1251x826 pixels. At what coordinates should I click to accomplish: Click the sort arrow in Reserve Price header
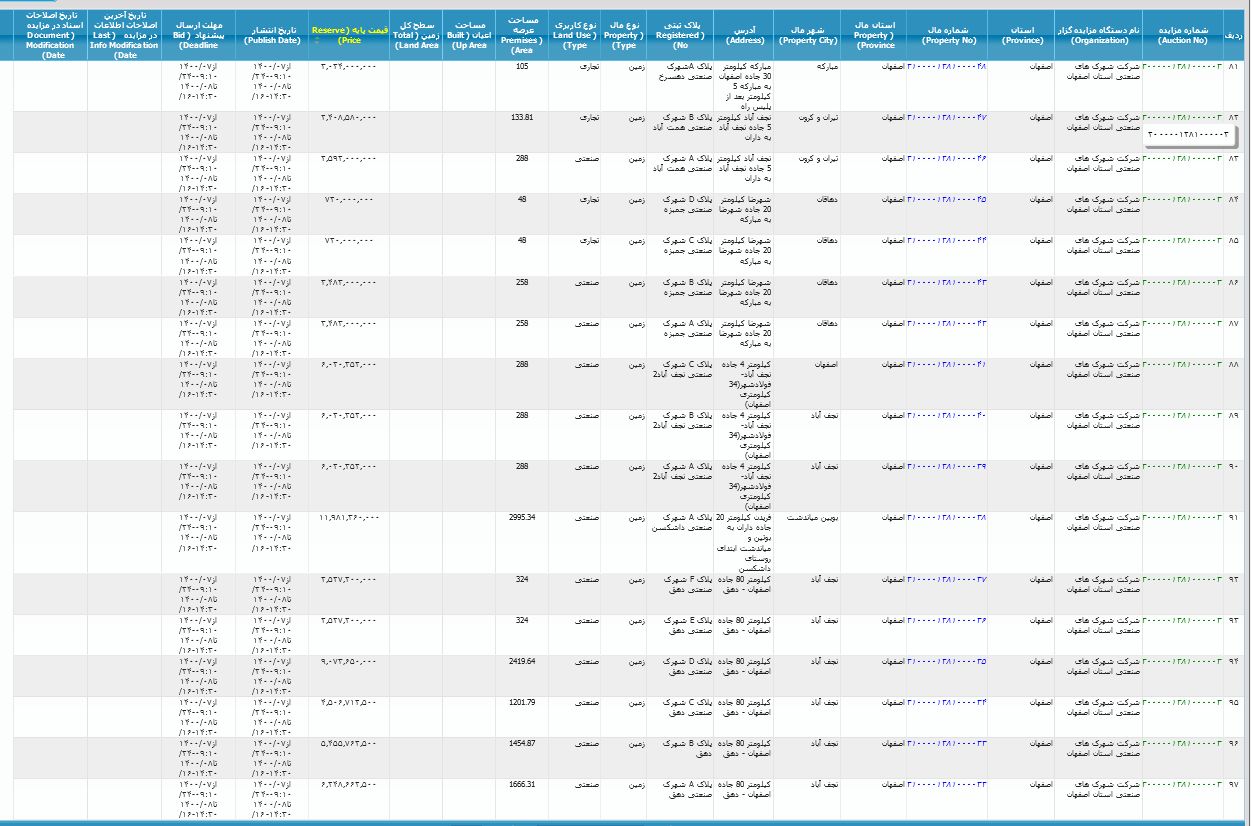(316, 42)
